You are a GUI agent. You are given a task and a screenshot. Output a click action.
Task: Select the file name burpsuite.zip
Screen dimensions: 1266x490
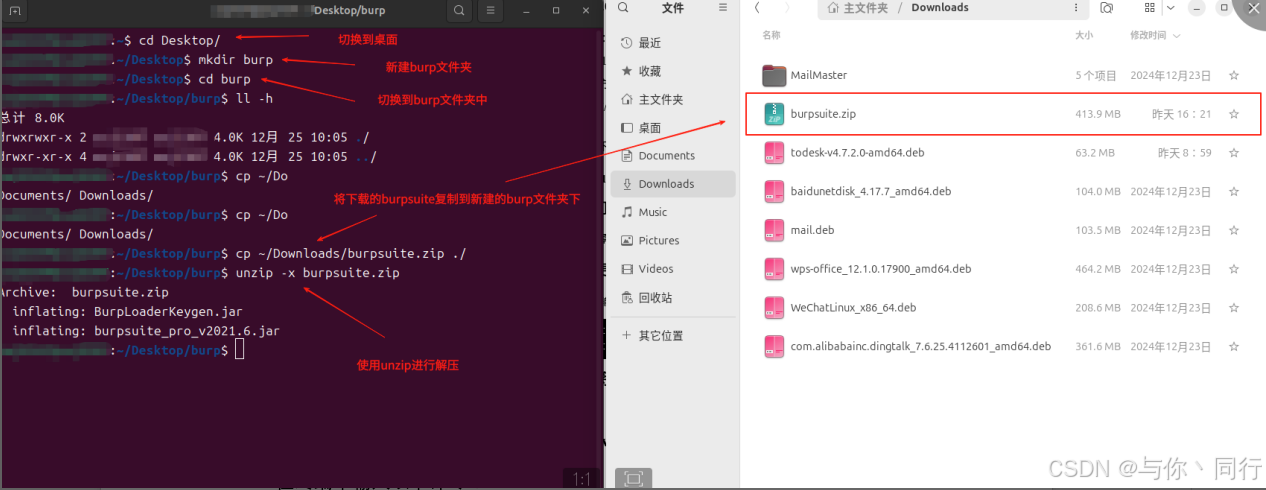pyautogui.click(x=823, y=114)
